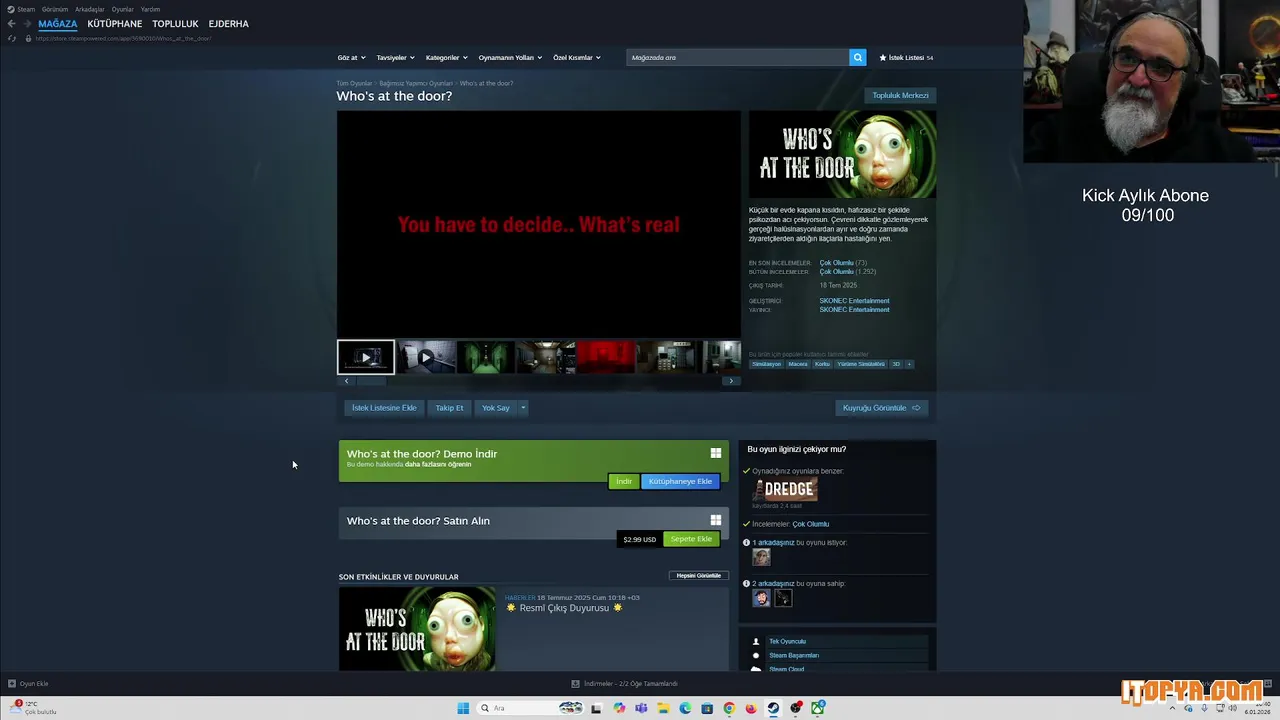Open the Görünüm menu
Viewport: 1280px width, 720px height.
55,9
